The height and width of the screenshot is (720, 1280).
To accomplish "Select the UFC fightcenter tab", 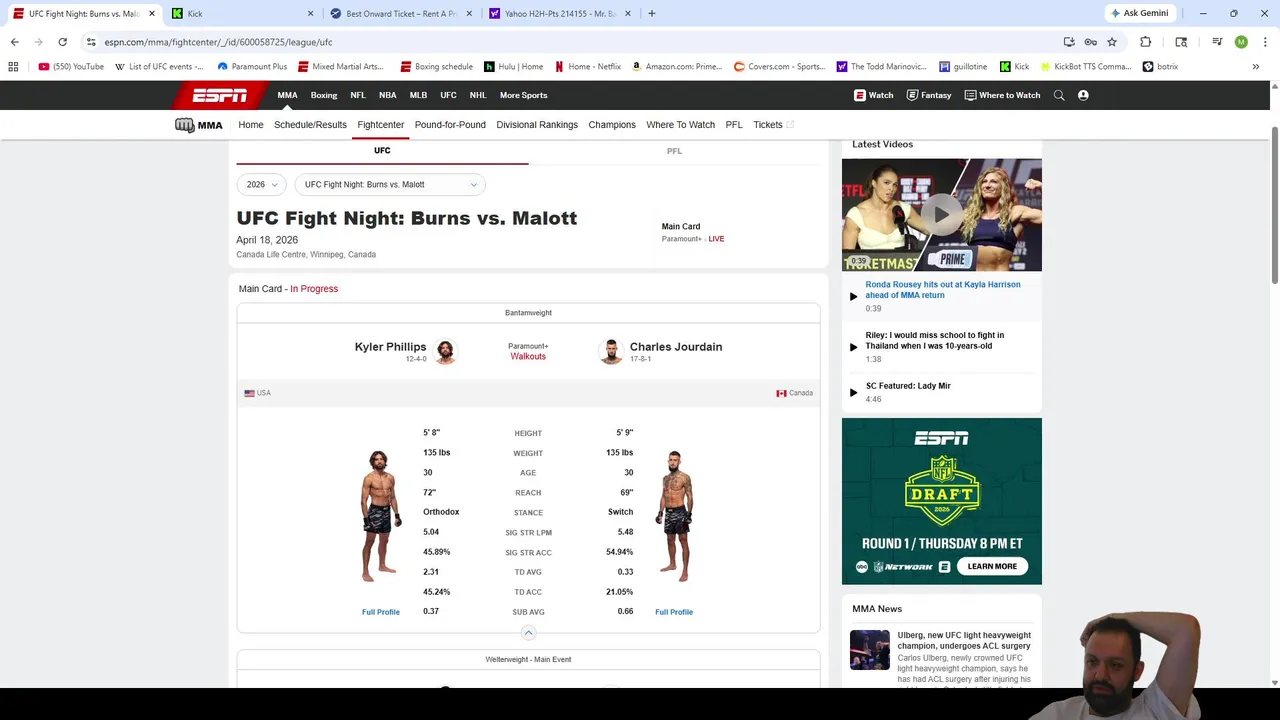I will (x=382, y=151).
